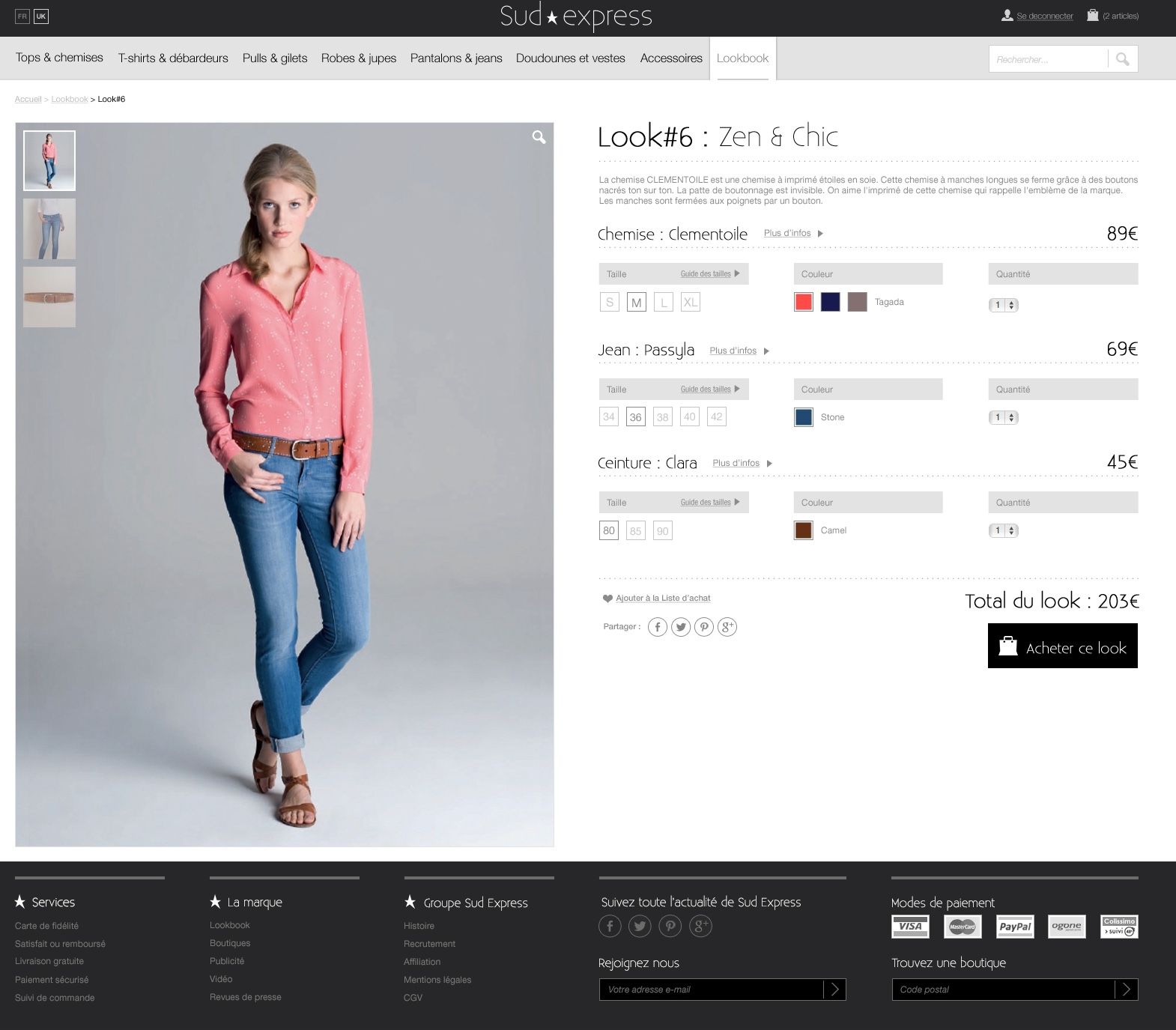Viewport: 1176px width, 1030px height.
Task: Select chemise size S
Action: pyautogui.click(x=610, y=302)
